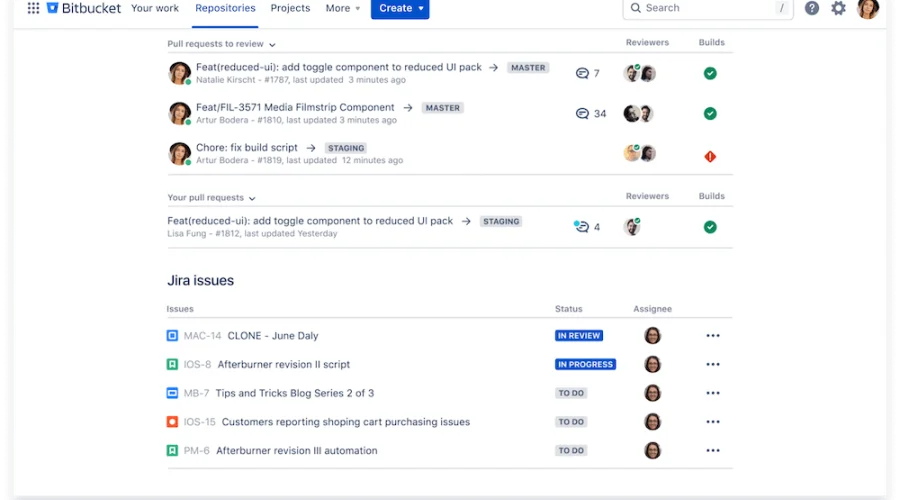900x500 pixels.
Task: Open Feat(reduced-ui) pull request by Natalie Kirscht
Action: (x=339, y=67)
